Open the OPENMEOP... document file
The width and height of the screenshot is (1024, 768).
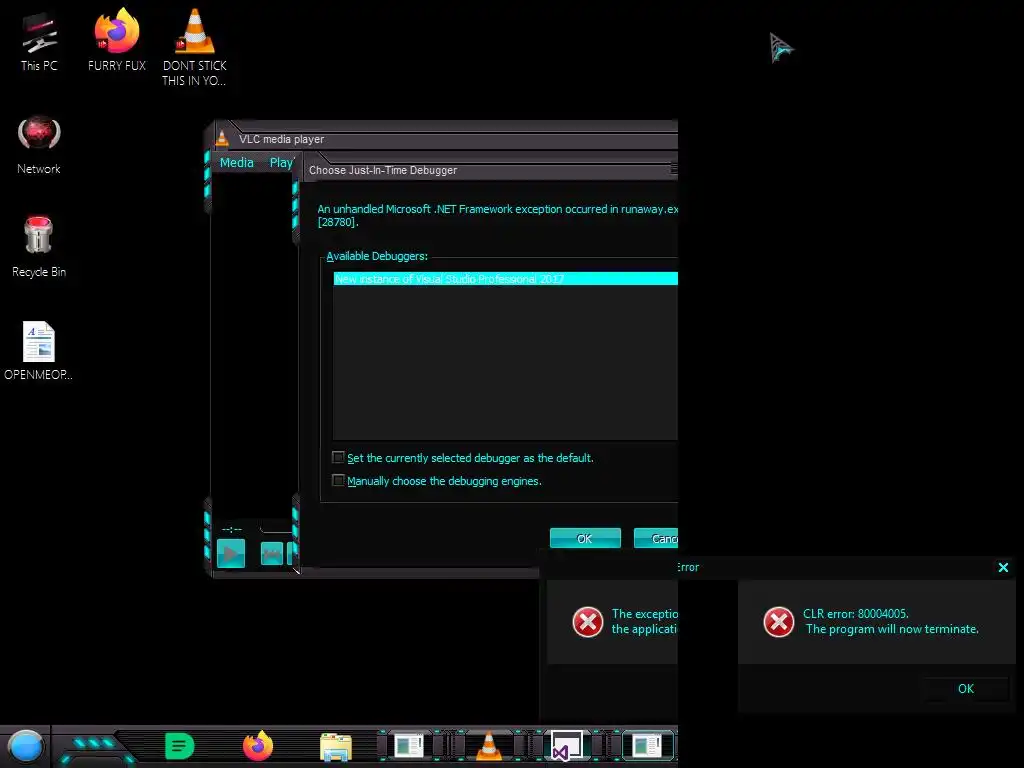coord(39,350)
